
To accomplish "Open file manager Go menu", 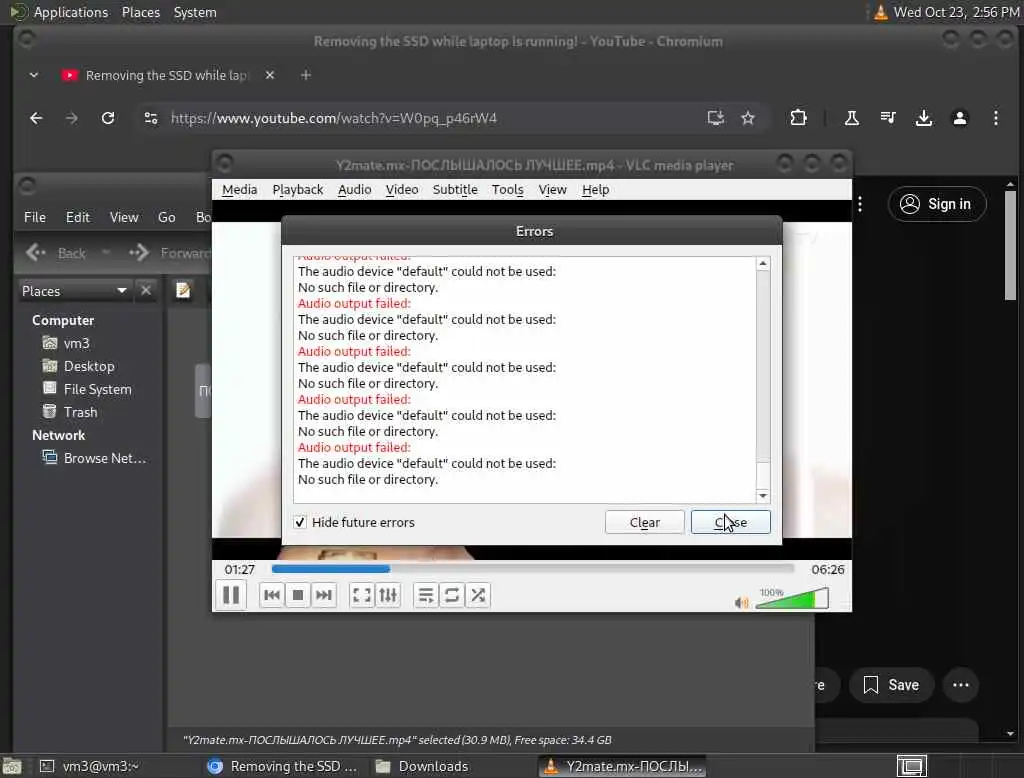I will pos(167,217).
